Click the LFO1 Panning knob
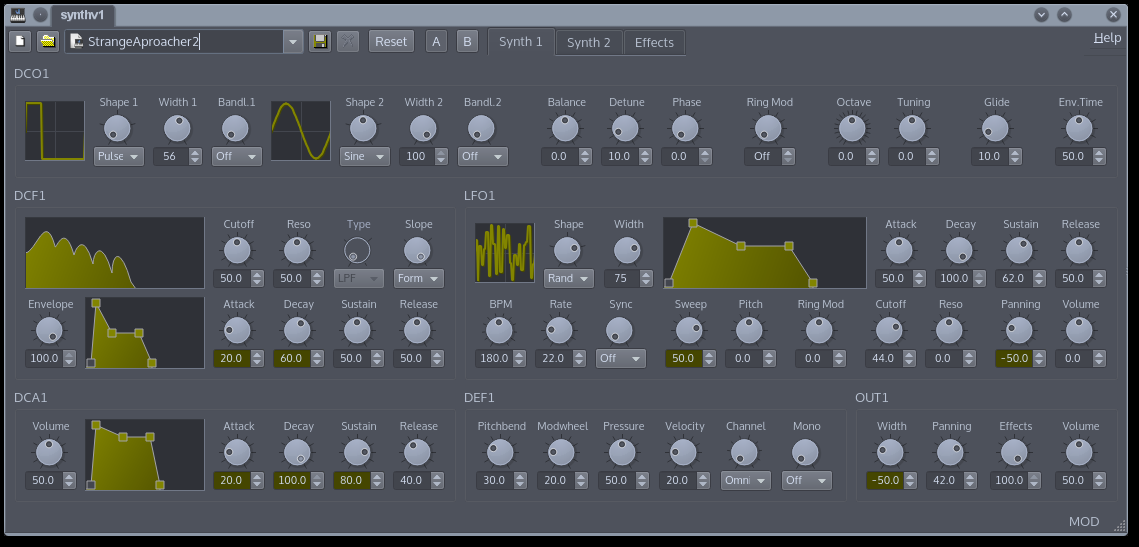 tap(1019, 331)
